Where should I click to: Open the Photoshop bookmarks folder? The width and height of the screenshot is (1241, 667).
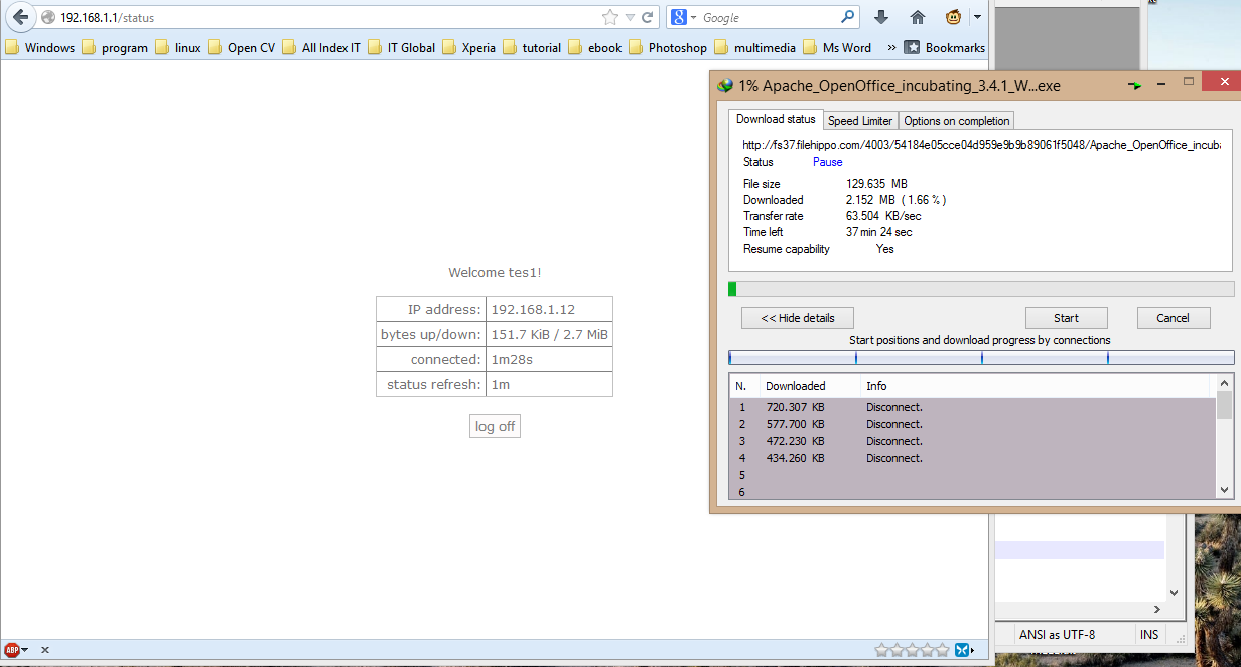667,47
